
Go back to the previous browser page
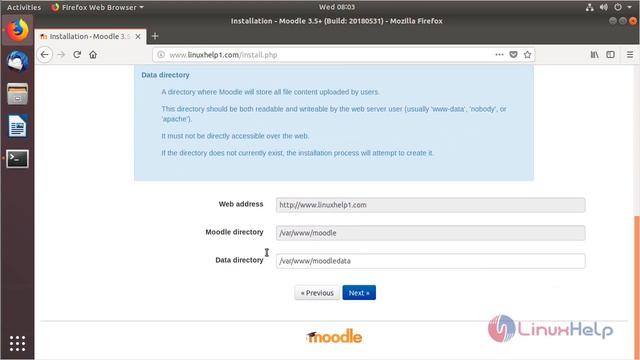tap(44, 55)
